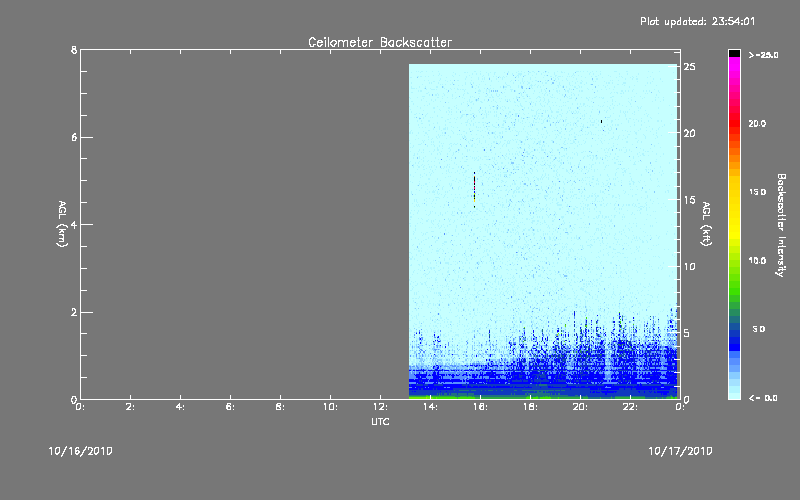Click the '15.0' colorbar tick value
This screenshot has width=800, height=500.
pyautogui.click(x=757, y=192)
